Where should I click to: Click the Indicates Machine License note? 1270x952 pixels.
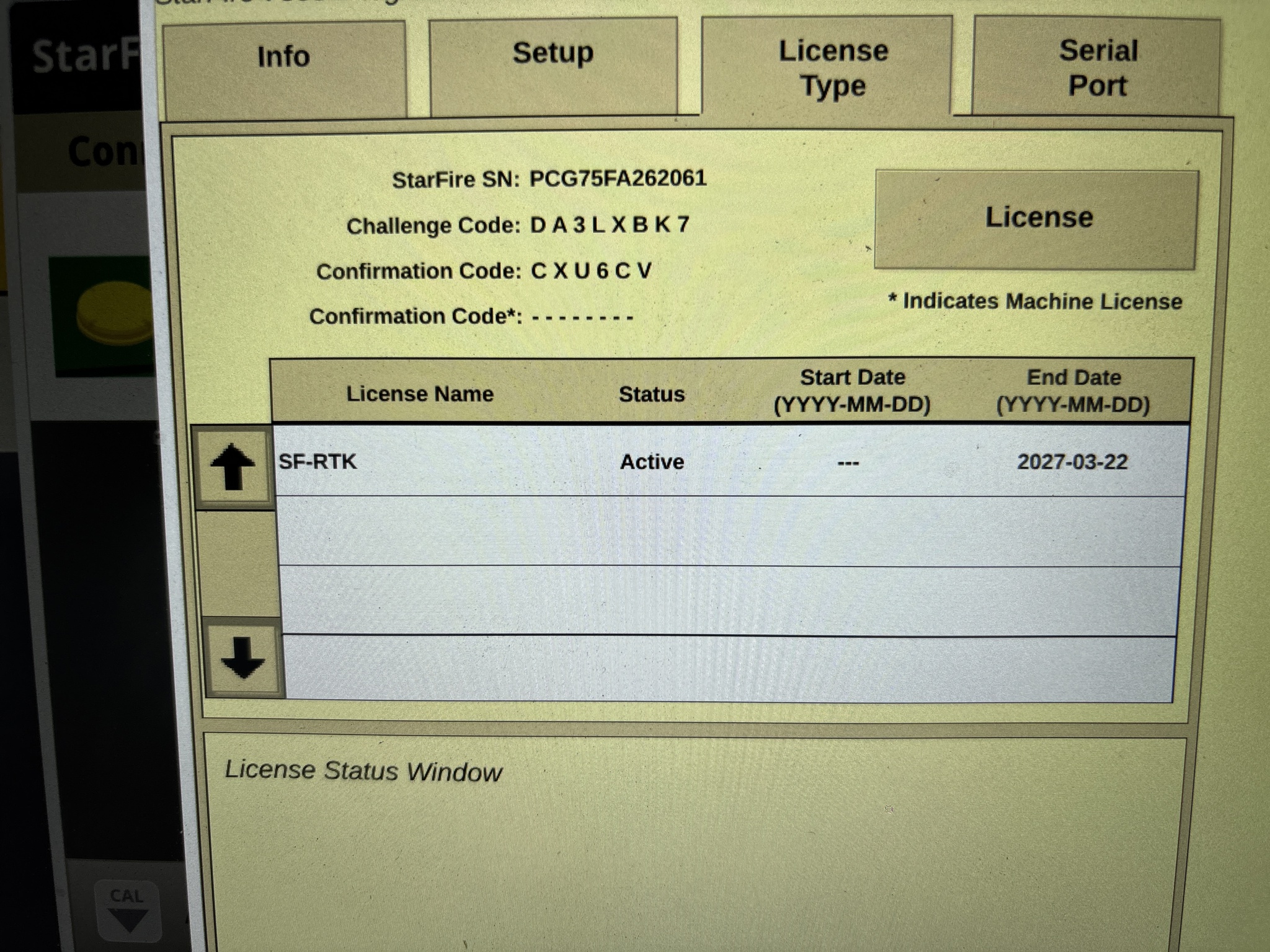(1035, 301)
